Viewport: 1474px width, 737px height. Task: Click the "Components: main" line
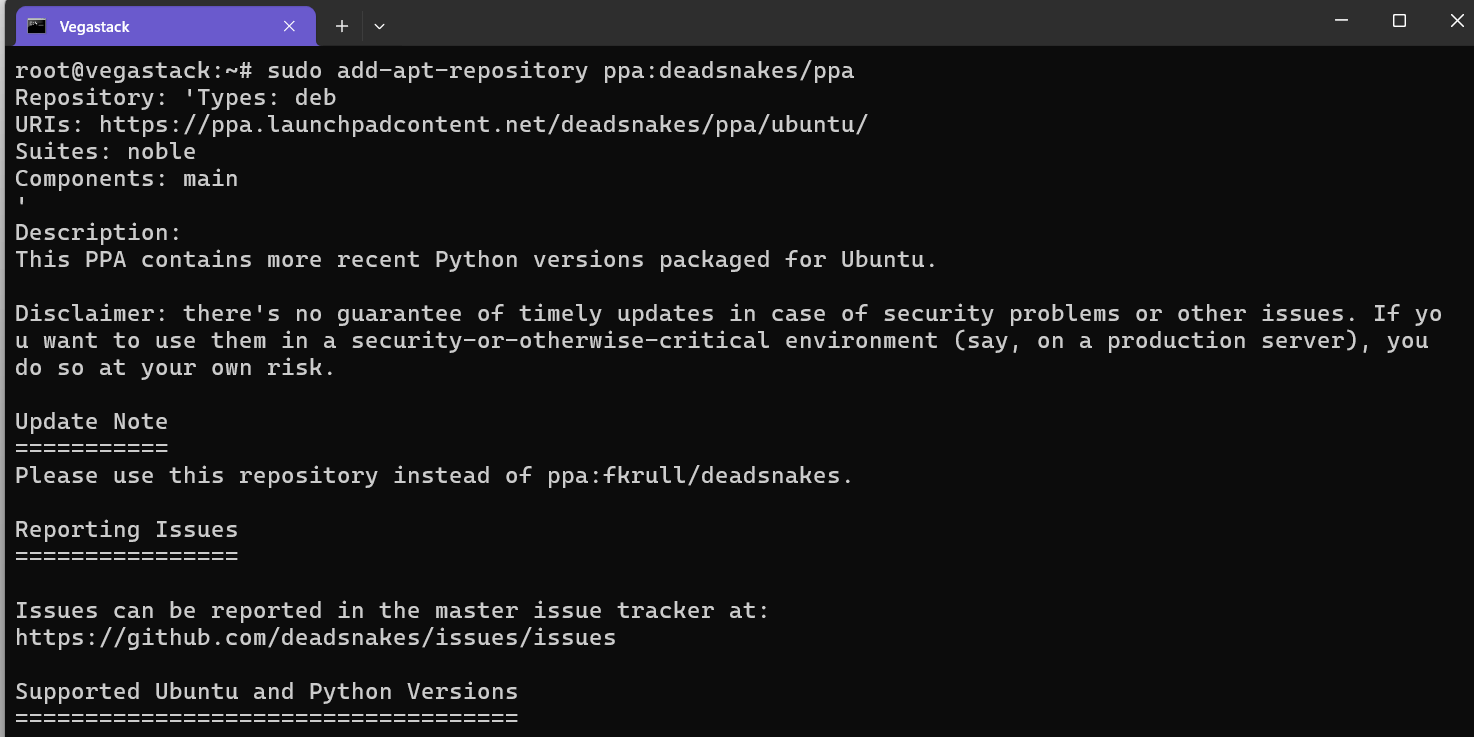tap(126, 179)
